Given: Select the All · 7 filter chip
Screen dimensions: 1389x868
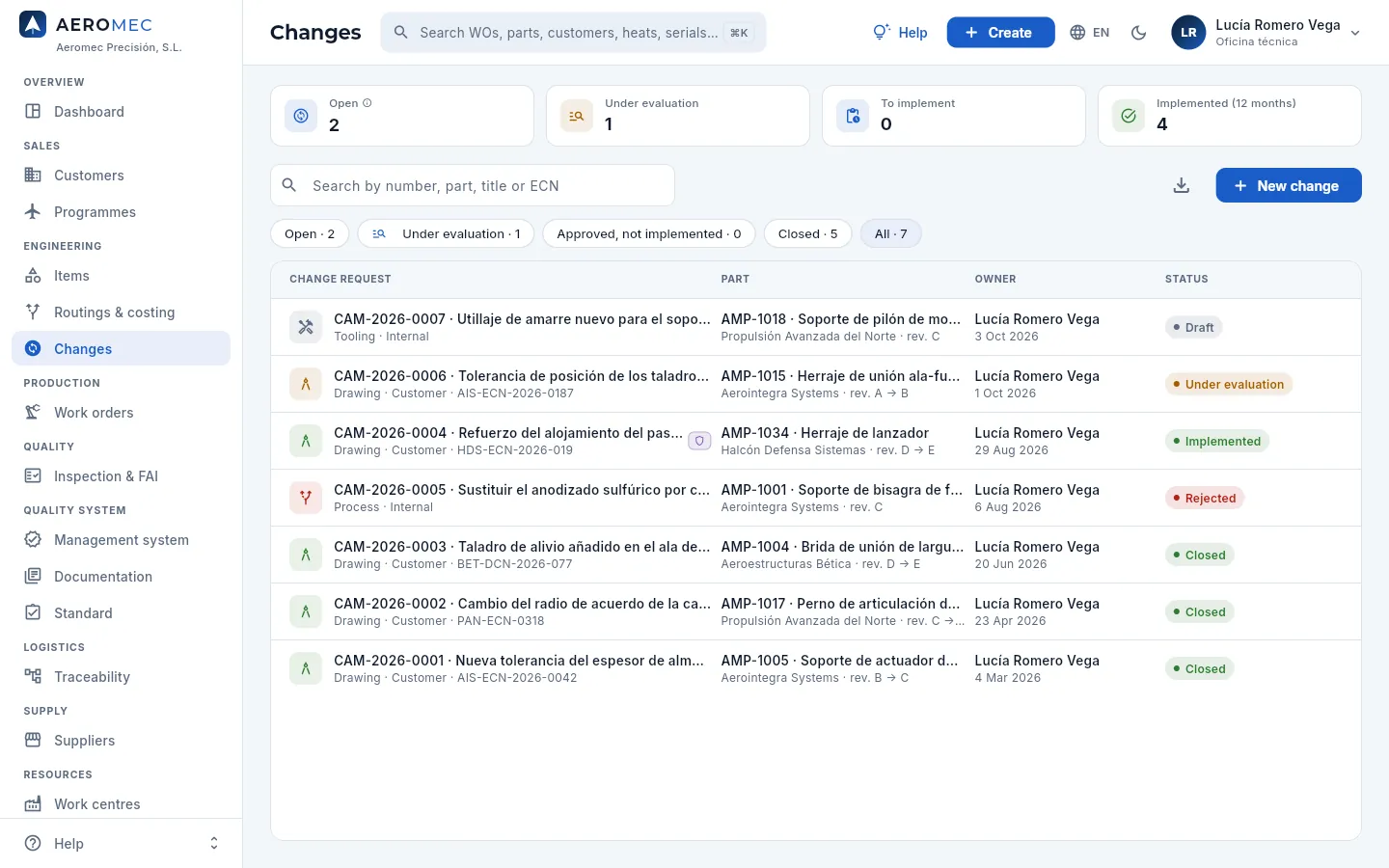Looking at the screenshot, I should pyautogui.click(x=890, y=233).
